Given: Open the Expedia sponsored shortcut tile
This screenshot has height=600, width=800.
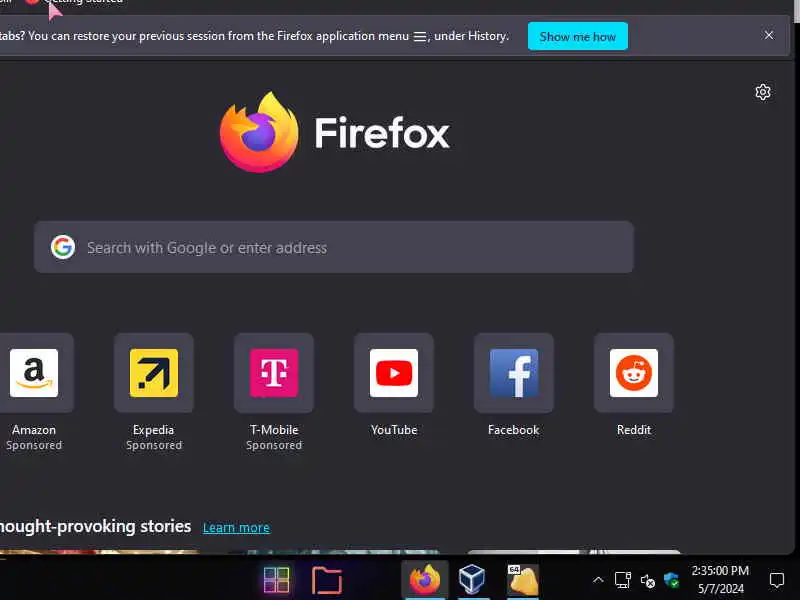Looking at the screenshot, I should tap(154, 373).
